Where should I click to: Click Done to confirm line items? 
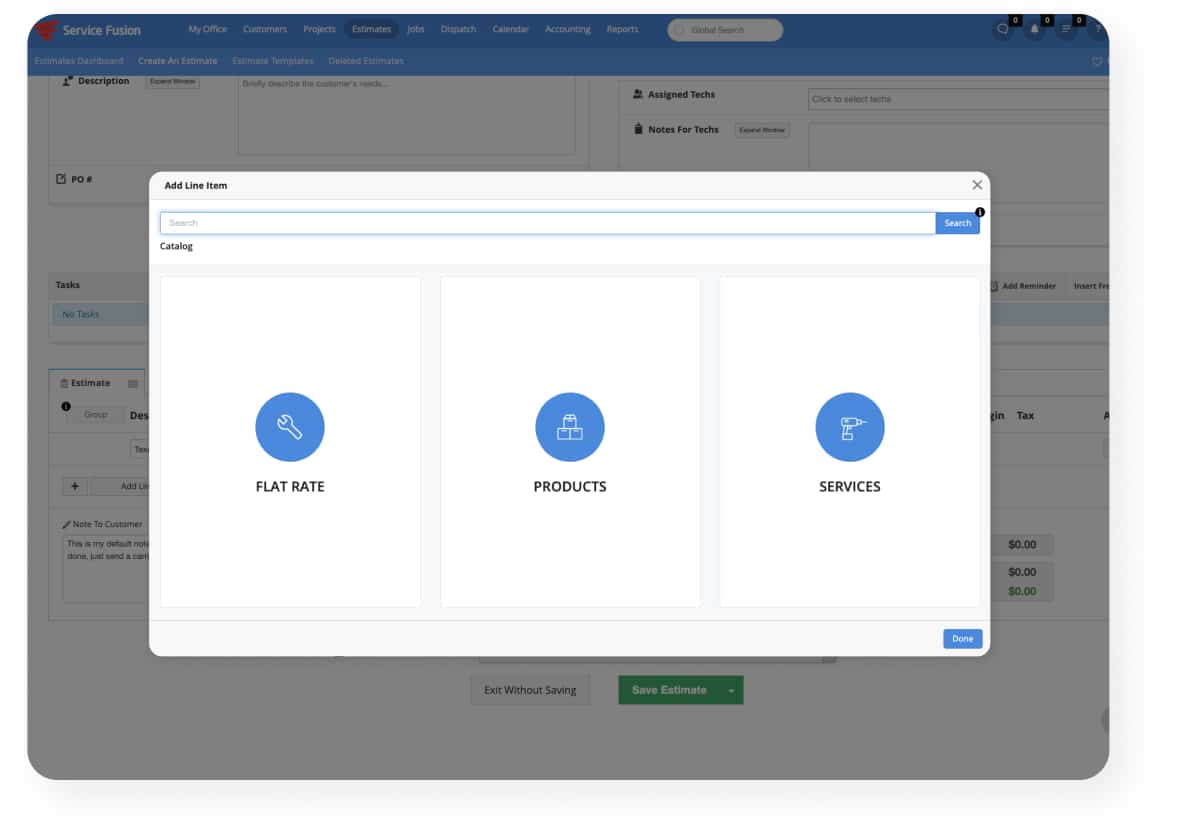click(x=961, y=638)
